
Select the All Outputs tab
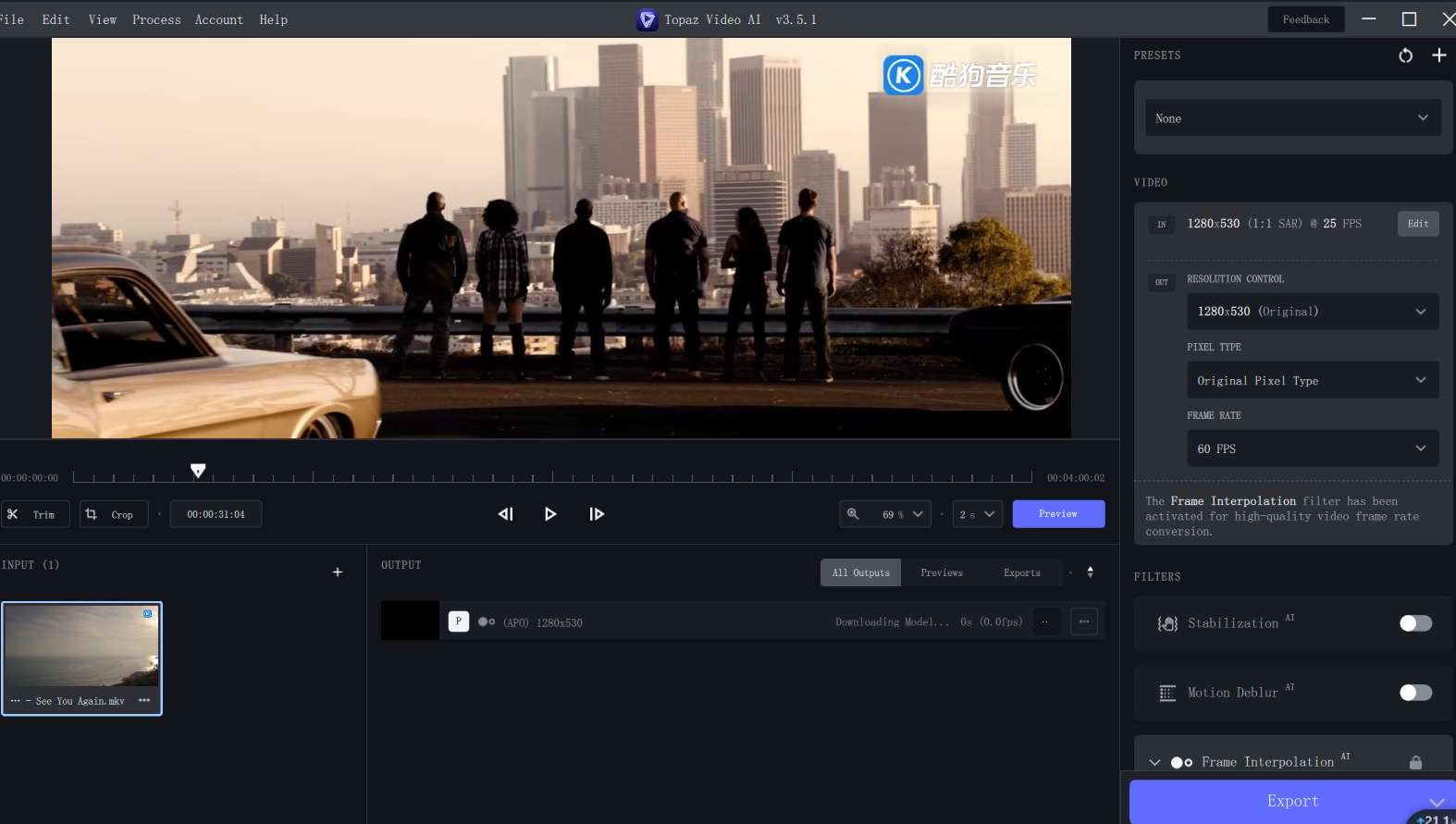click(860, 572)
